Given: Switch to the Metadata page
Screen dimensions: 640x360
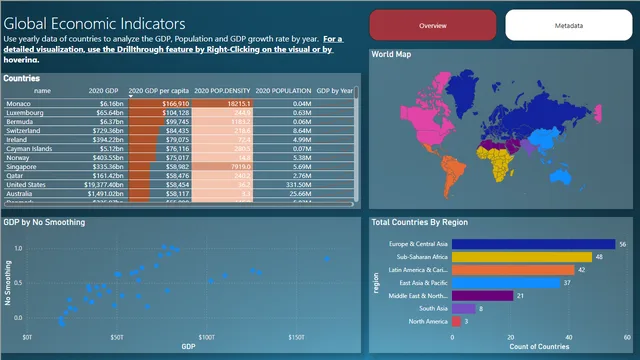Looking at the screenshot, I should (569, 25).
